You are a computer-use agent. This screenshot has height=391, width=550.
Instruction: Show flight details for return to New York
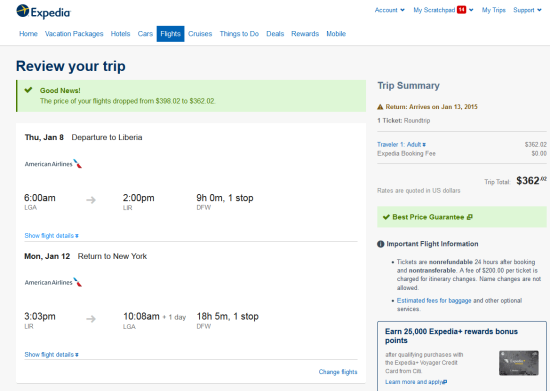coord(52,355)
